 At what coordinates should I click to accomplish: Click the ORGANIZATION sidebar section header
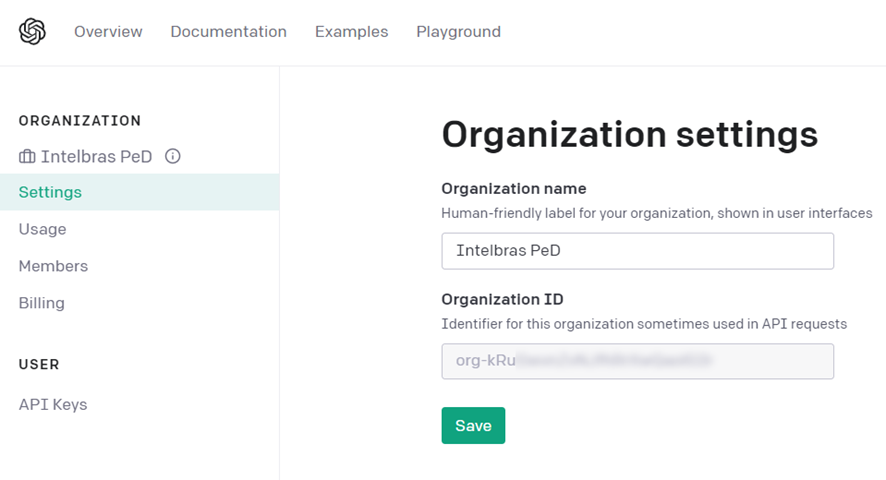(80, 120)
